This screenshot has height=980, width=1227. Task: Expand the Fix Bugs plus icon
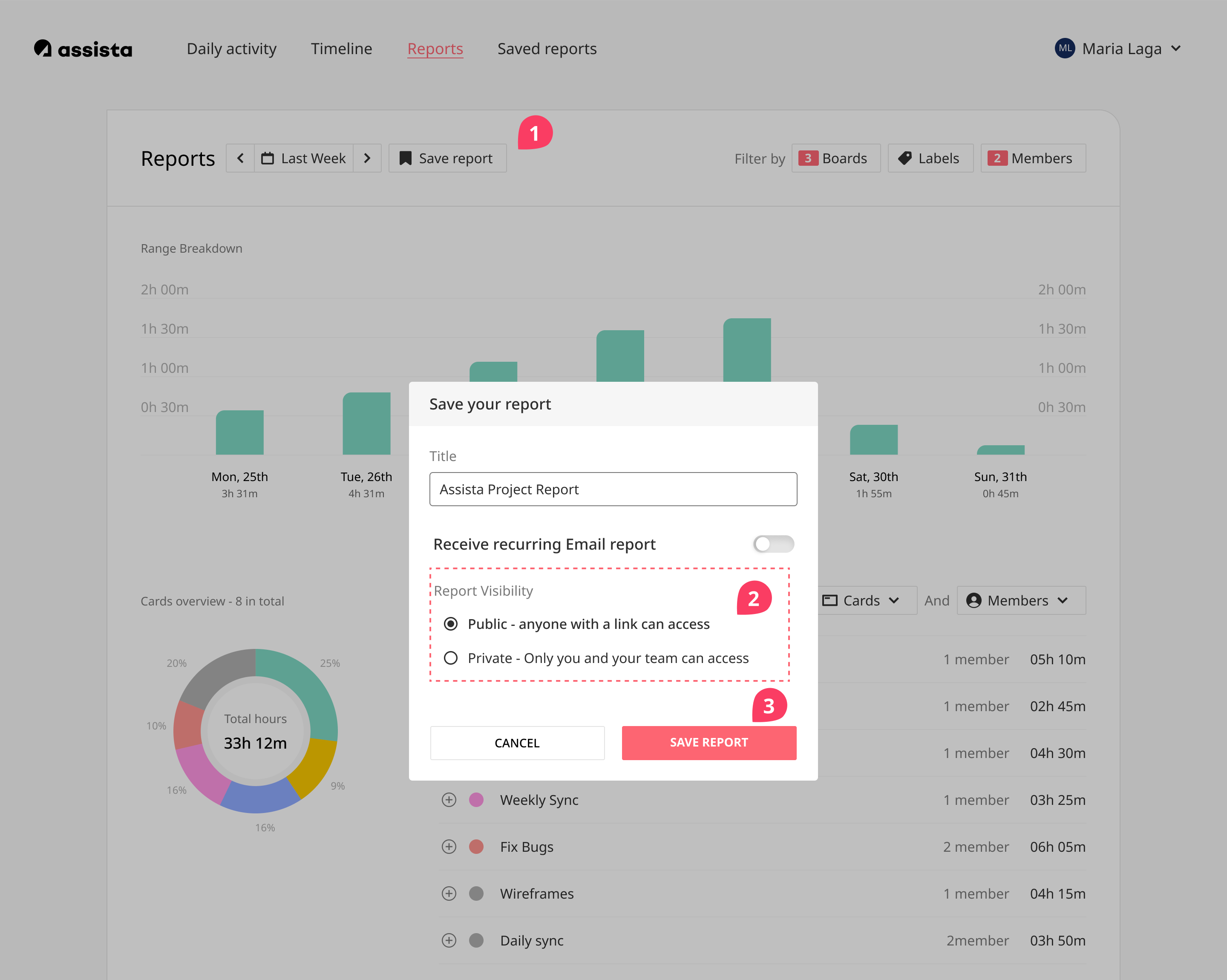[x=449, y=847]
